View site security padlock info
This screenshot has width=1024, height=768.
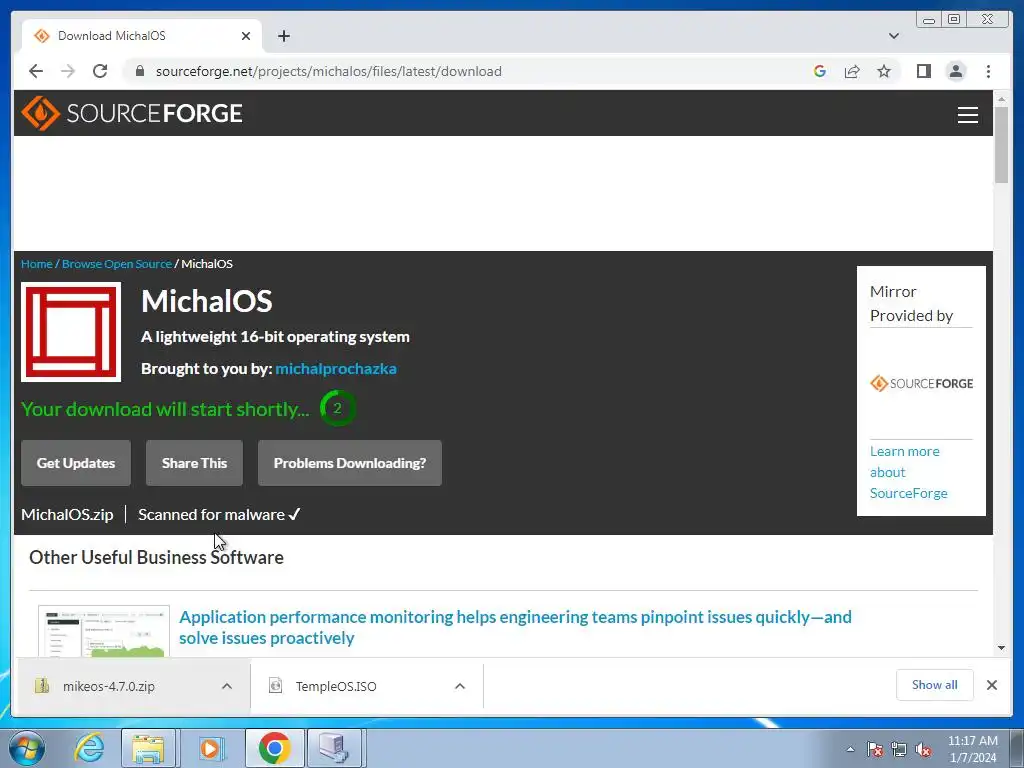(x=139, y=71)
